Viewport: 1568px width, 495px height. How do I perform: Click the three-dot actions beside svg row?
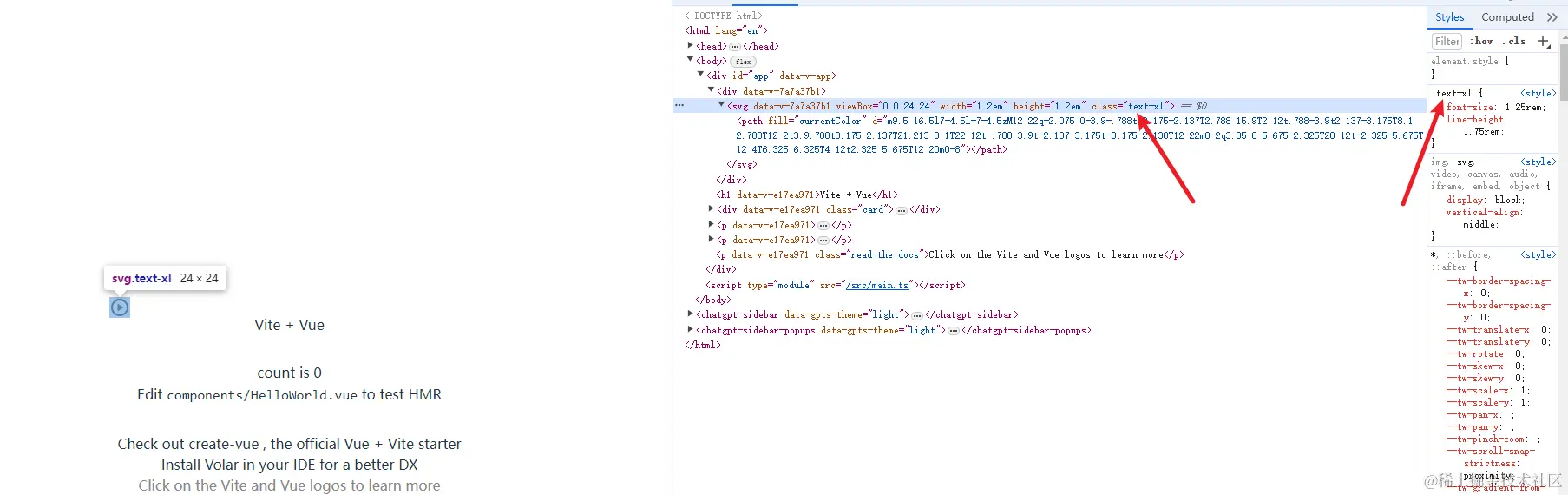(679, 105)
